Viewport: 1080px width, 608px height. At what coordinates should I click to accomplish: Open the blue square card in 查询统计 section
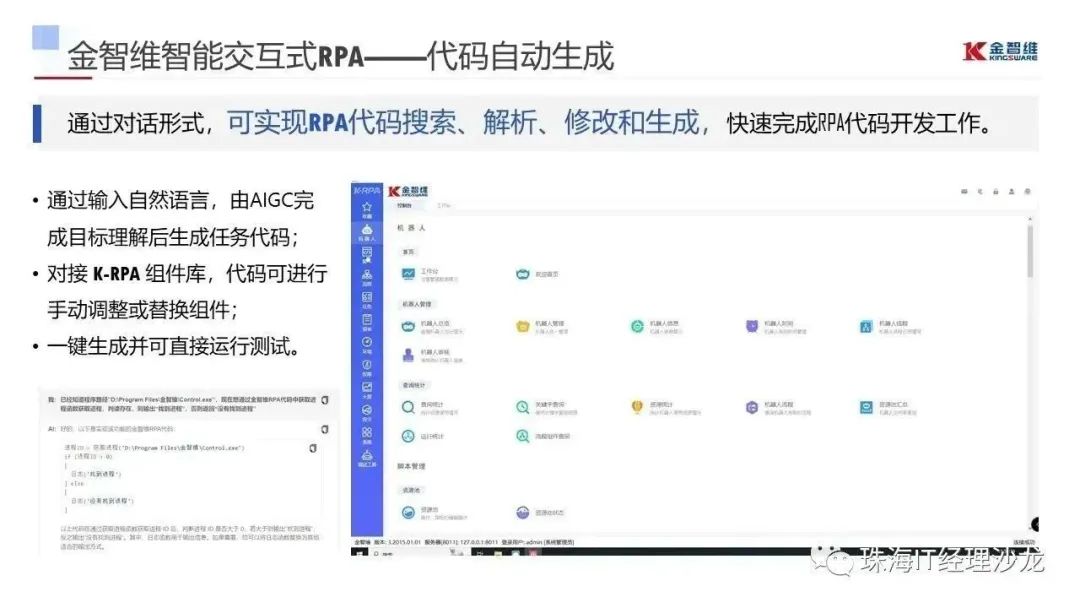[889, 408]
